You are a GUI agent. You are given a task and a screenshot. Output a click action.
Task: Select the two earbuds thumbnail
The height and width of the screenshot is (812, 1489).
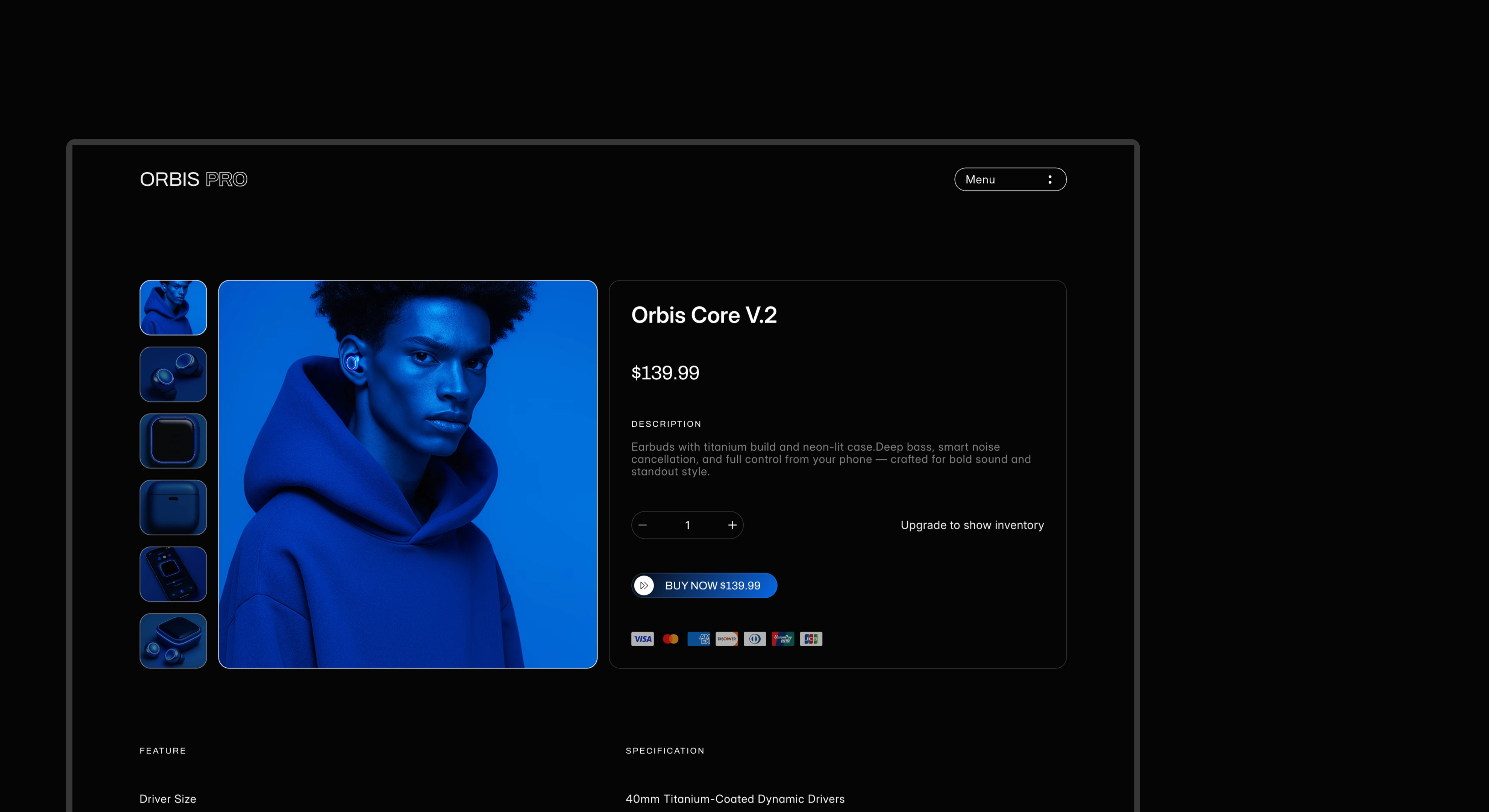coord(173,374)
